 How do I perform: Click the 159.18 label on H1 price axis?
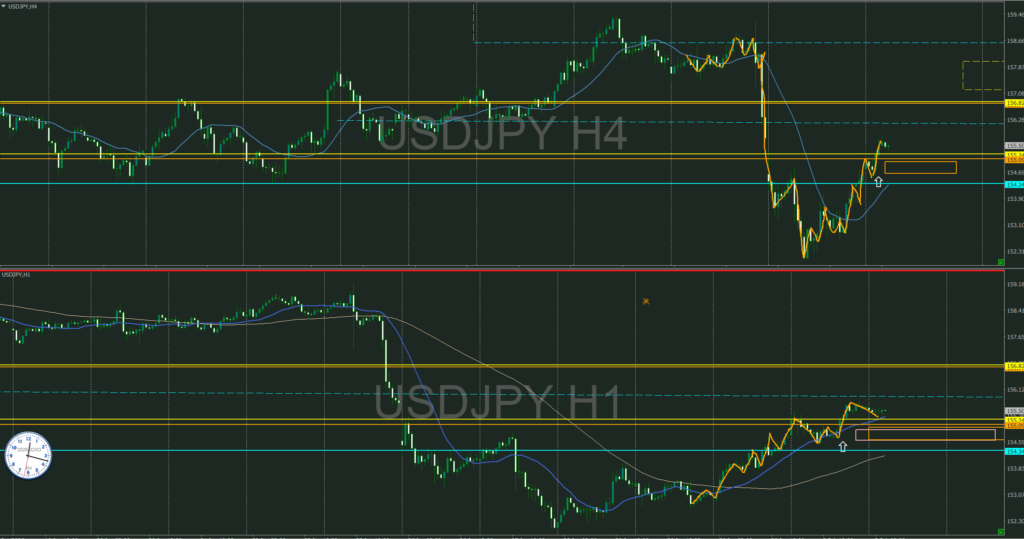point(1014,284)
